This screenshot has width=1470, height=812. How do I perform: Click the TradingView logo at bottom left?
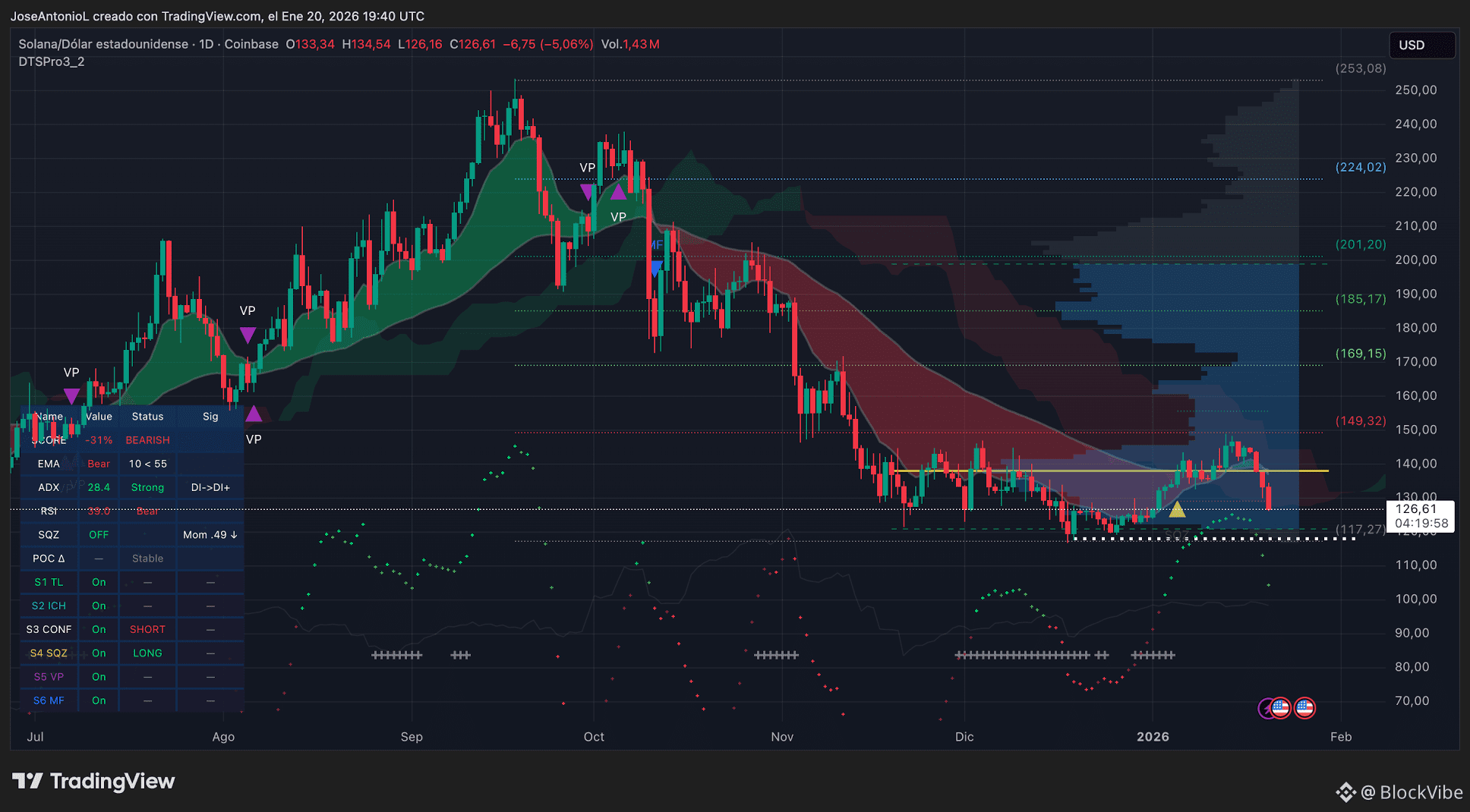point(93,781)
